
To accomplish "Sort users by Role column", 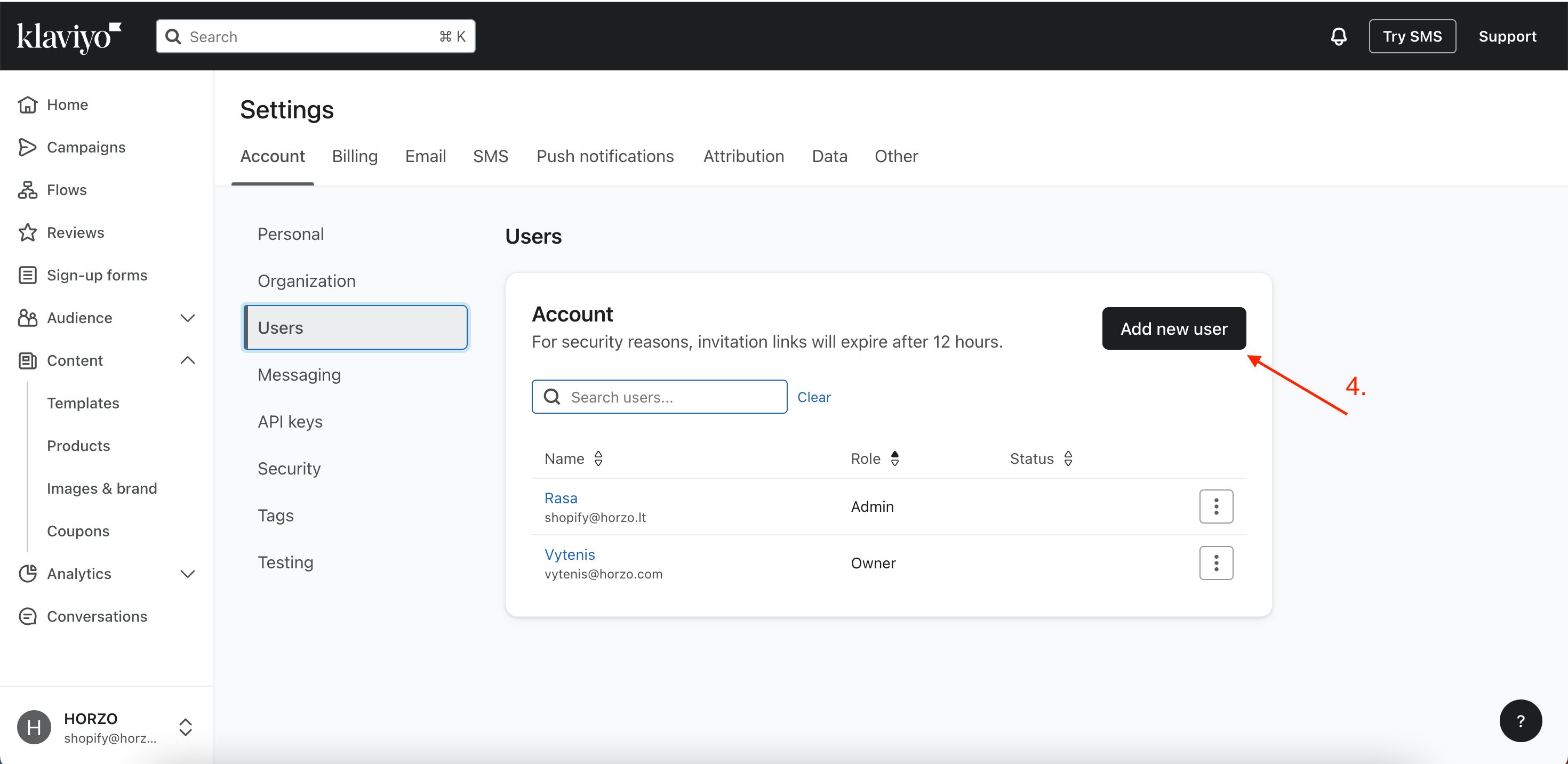I will [x=894, y=459].
